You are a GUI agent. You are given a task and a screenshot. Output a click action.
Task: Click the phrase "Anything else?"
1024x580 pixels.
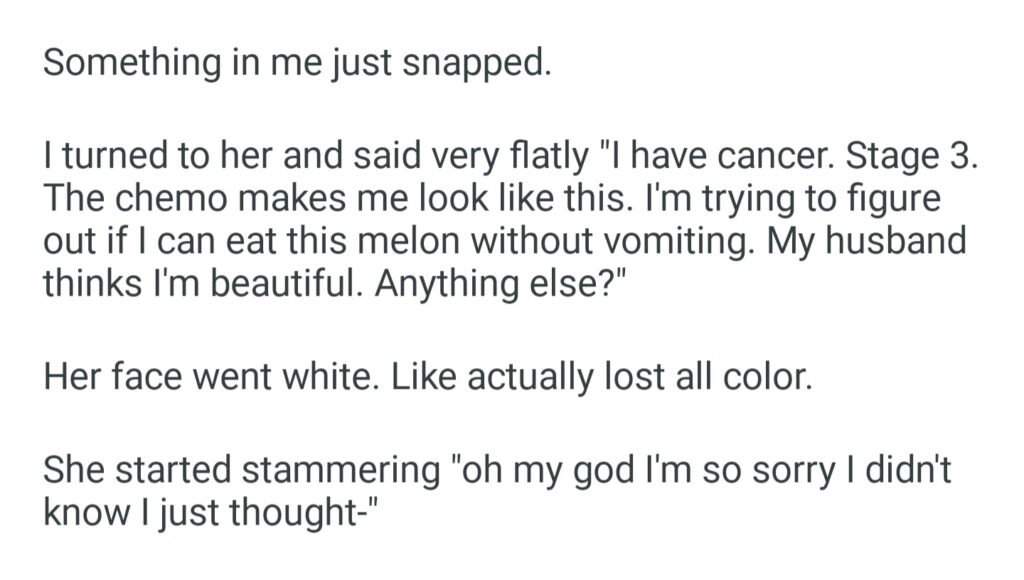click(x=507, y=283)
